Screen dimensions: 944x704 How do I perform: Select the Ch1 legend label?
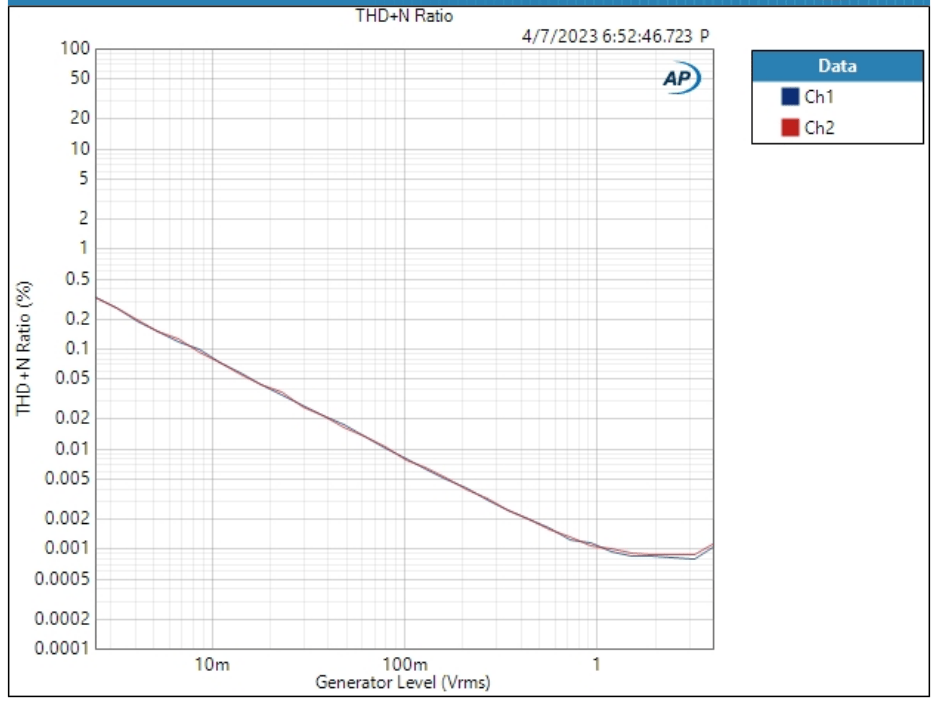819,96
